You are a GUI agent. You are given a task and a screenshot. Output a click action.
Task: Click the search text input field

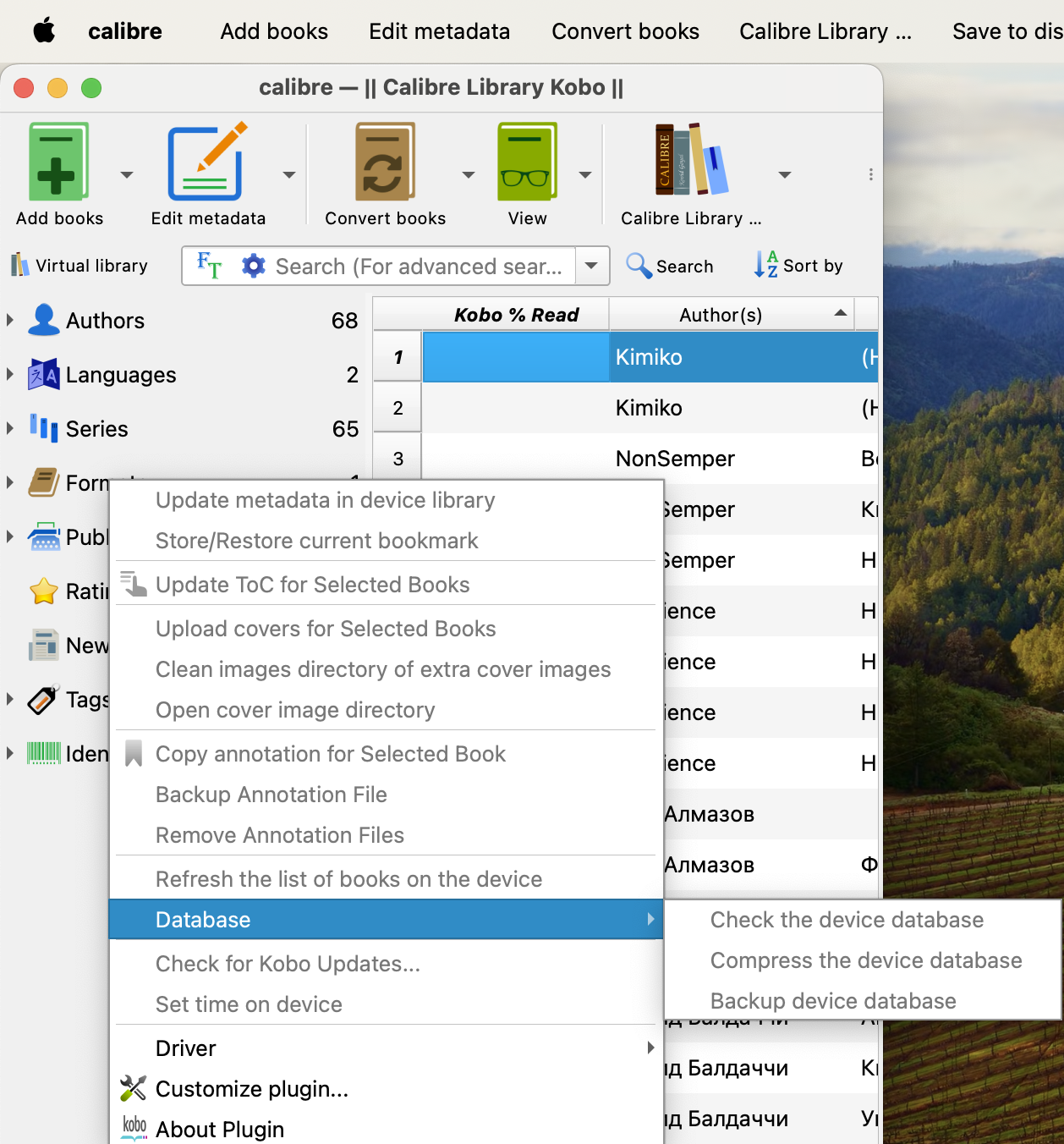[x=419, y=266]
